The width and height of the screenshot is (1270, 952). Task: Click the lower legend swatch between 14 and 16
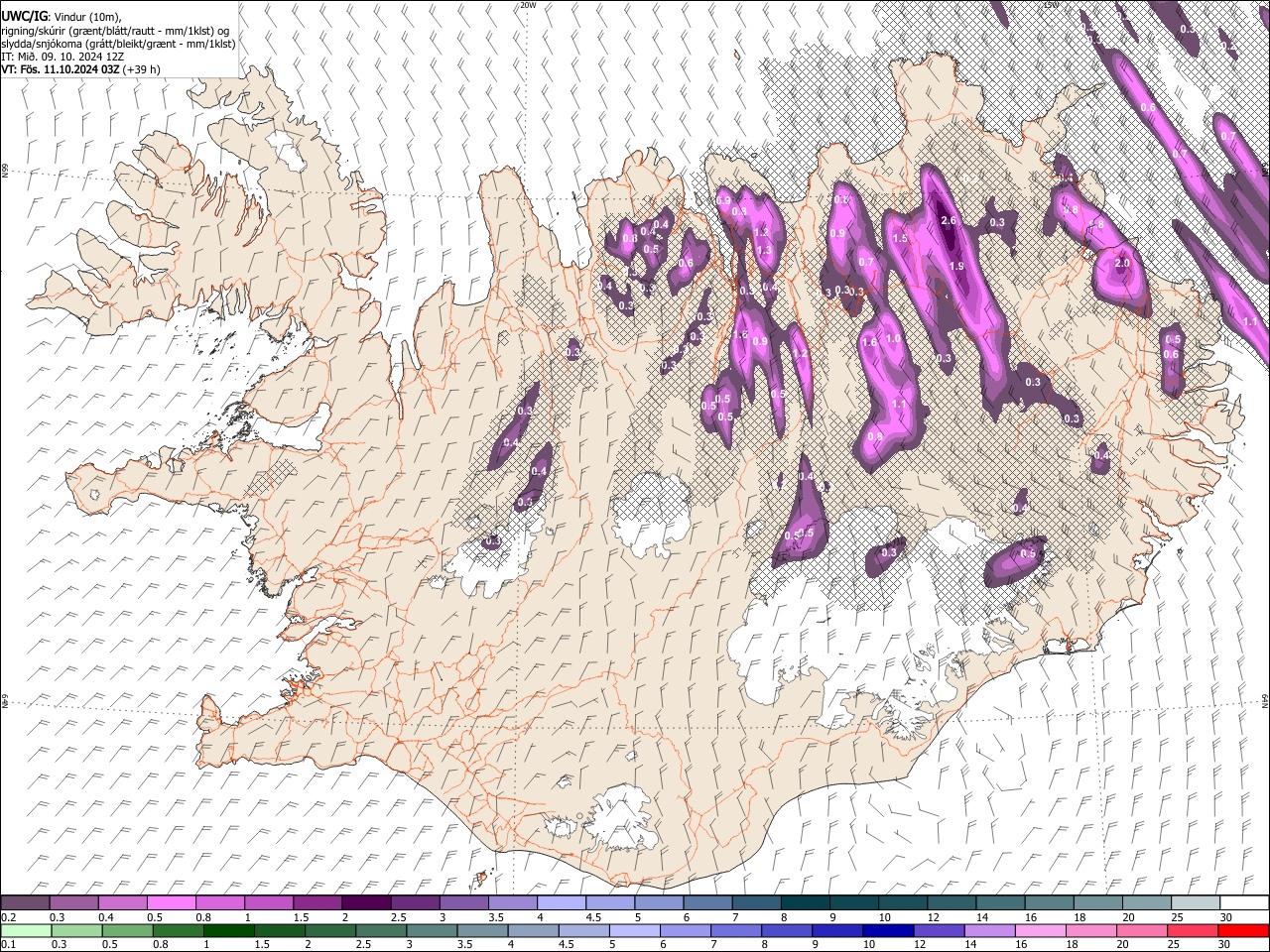coord(990,930)
